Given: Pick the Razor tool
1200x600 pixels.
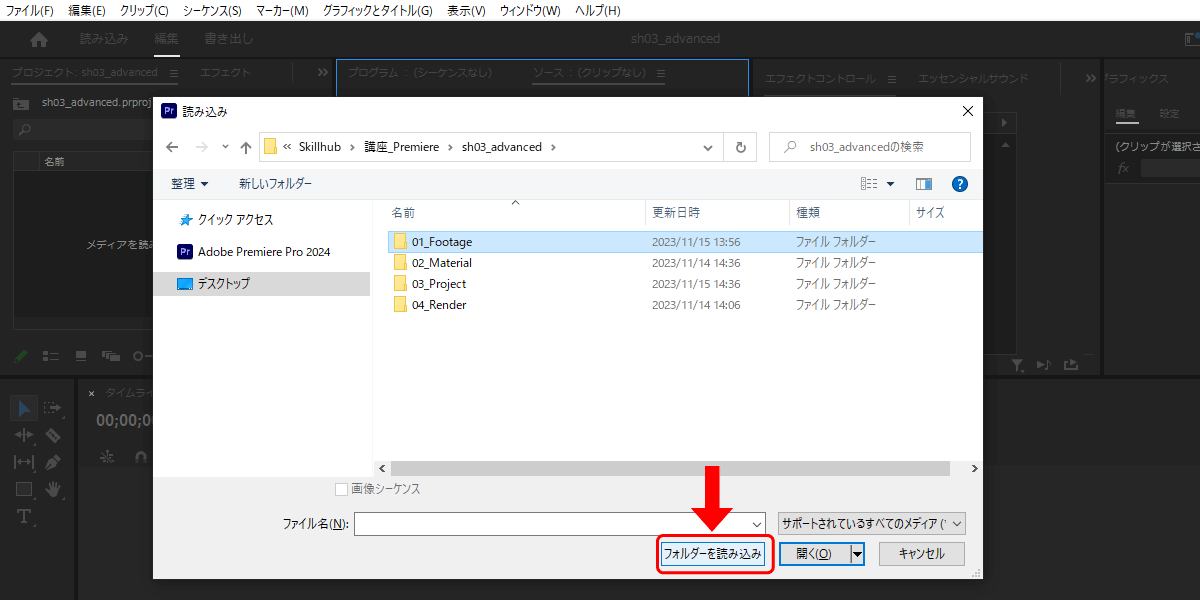Looking at the screenshot, I should pos(52,435).
